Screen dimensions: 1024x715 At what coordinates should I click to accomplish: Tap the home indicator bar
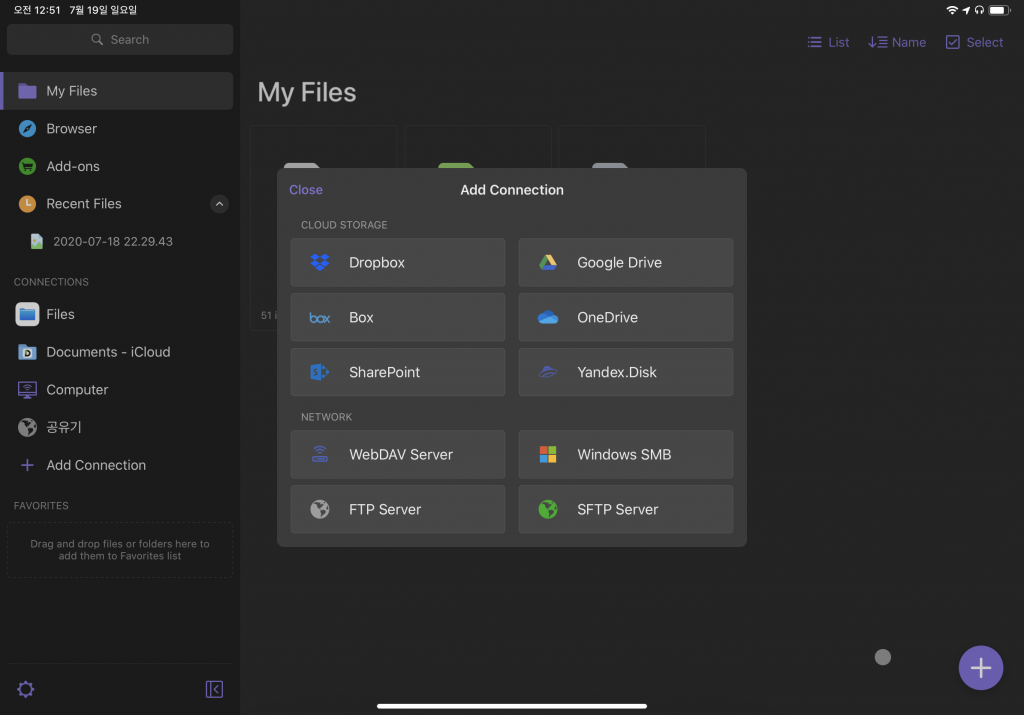click(x=511, y=706)
